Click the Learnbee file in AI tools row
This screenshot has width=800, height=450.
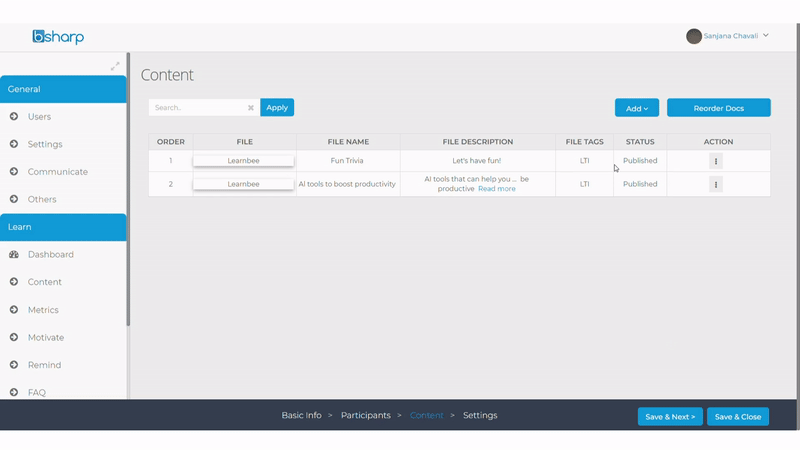[243, 184]
